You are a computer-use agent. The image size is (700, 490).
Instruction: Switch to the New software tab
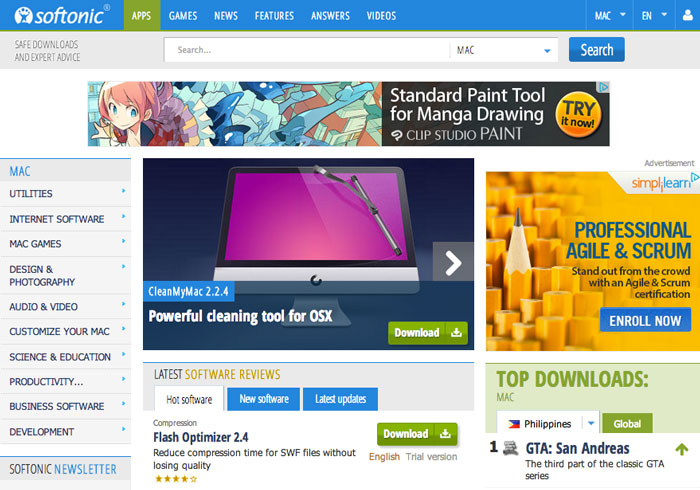click(264, 399)
